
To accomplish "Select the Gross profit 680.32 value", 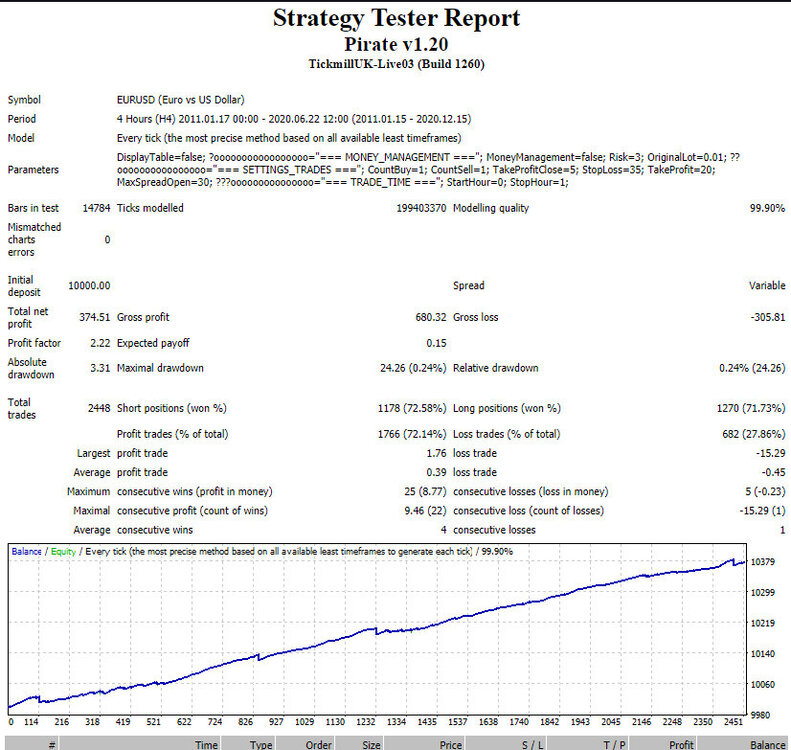I will [x=431, y=317].
